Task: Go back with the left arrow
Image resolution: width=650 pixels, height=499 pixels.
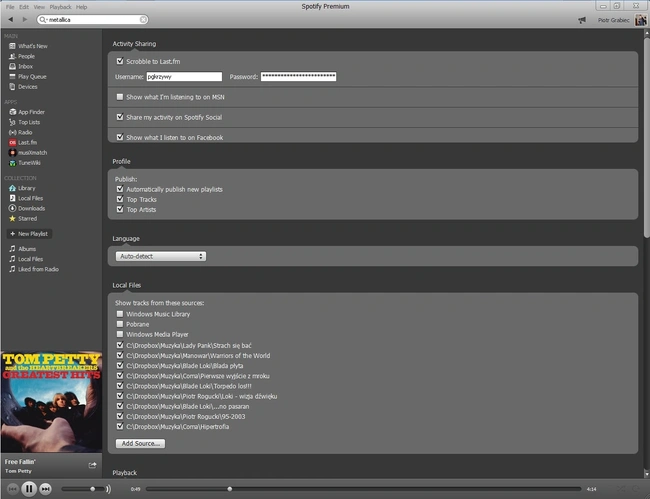Action: [x=11, y=19]
